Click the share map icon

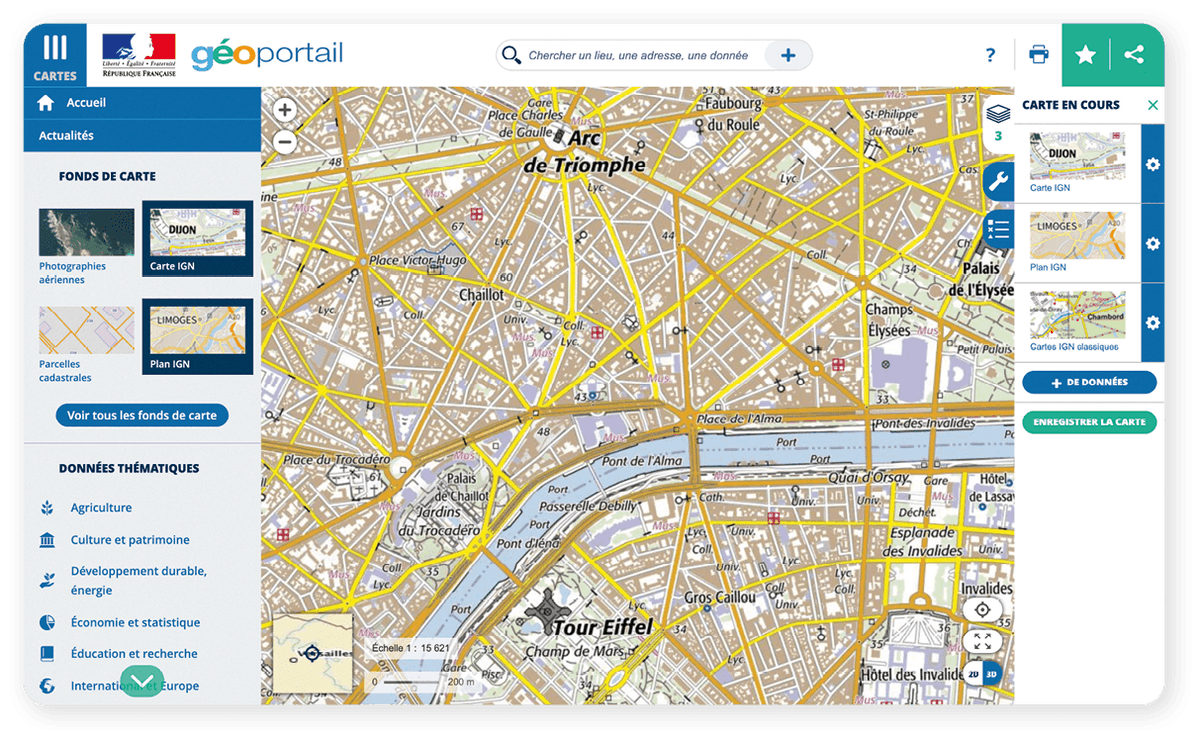click(x=1134, y=55)
